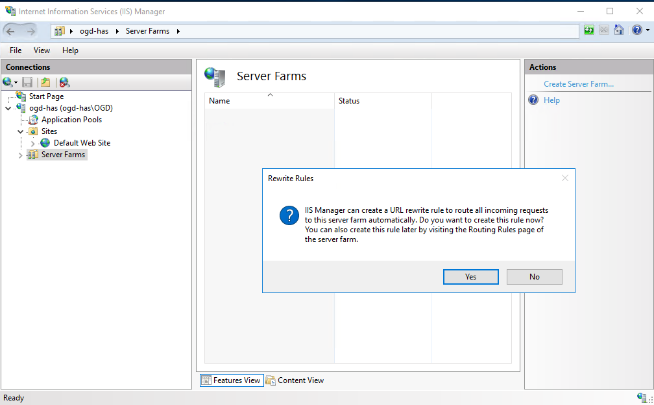Click Create New Connection globe icon
The height and width of the screenshot is (405, 654).
[x=8, y=82]
